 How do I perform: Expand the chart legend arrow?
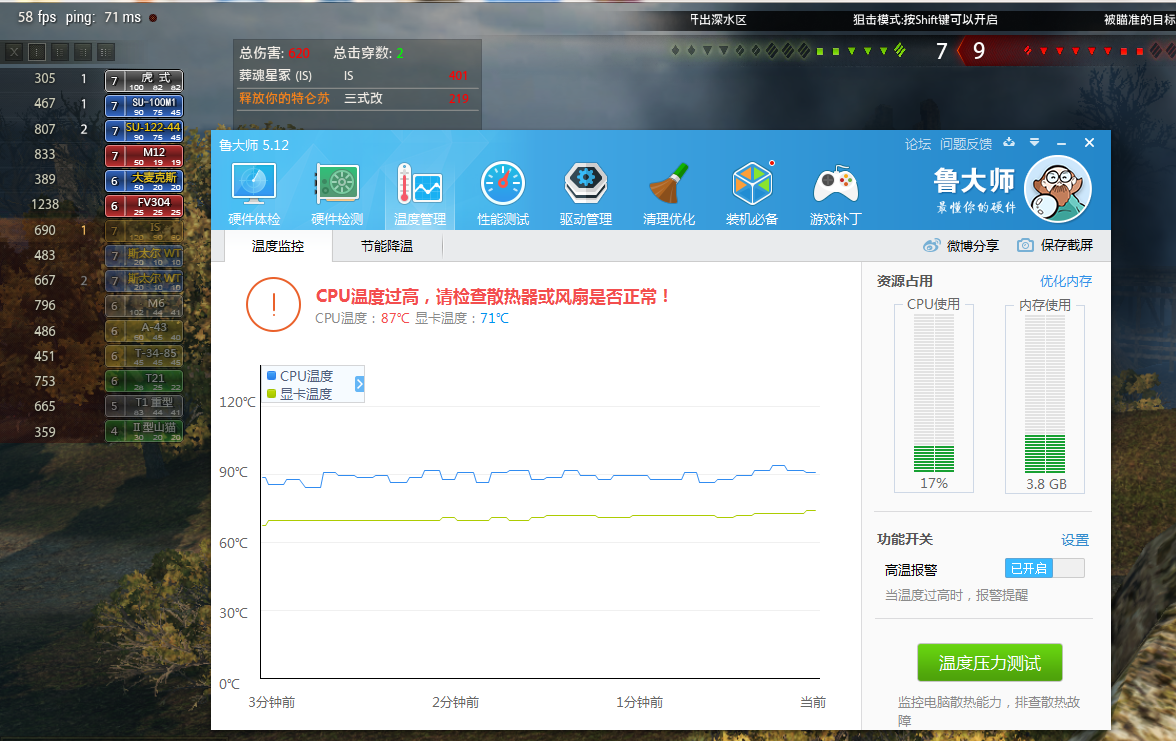[x=359, y=384]
